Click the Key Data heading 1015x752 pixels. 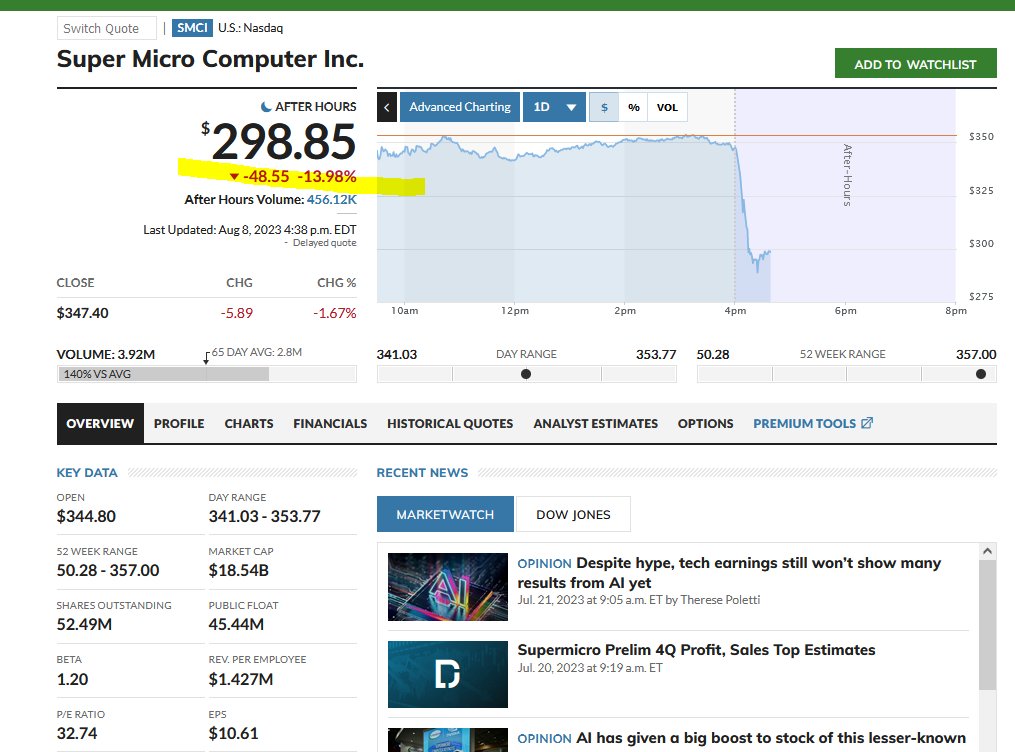coord(87,472)
